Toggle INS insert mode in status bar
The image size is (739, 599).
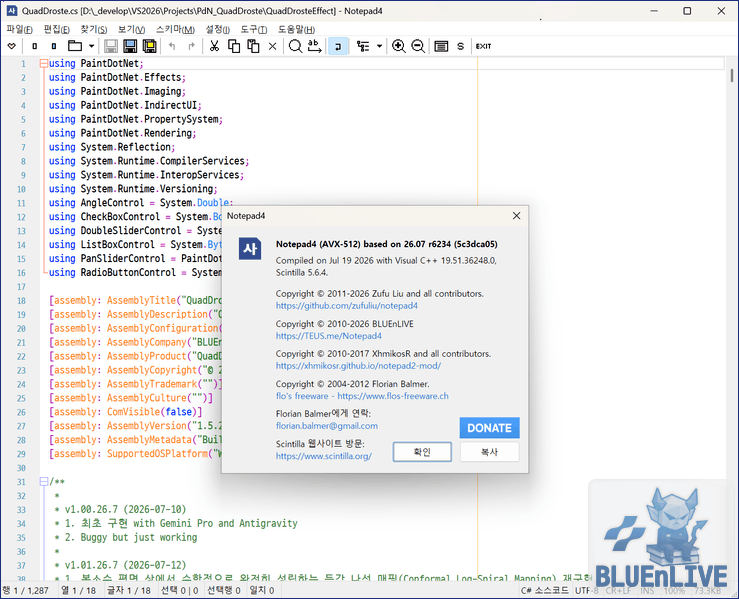pyautogui.click(x=647, y=591)
